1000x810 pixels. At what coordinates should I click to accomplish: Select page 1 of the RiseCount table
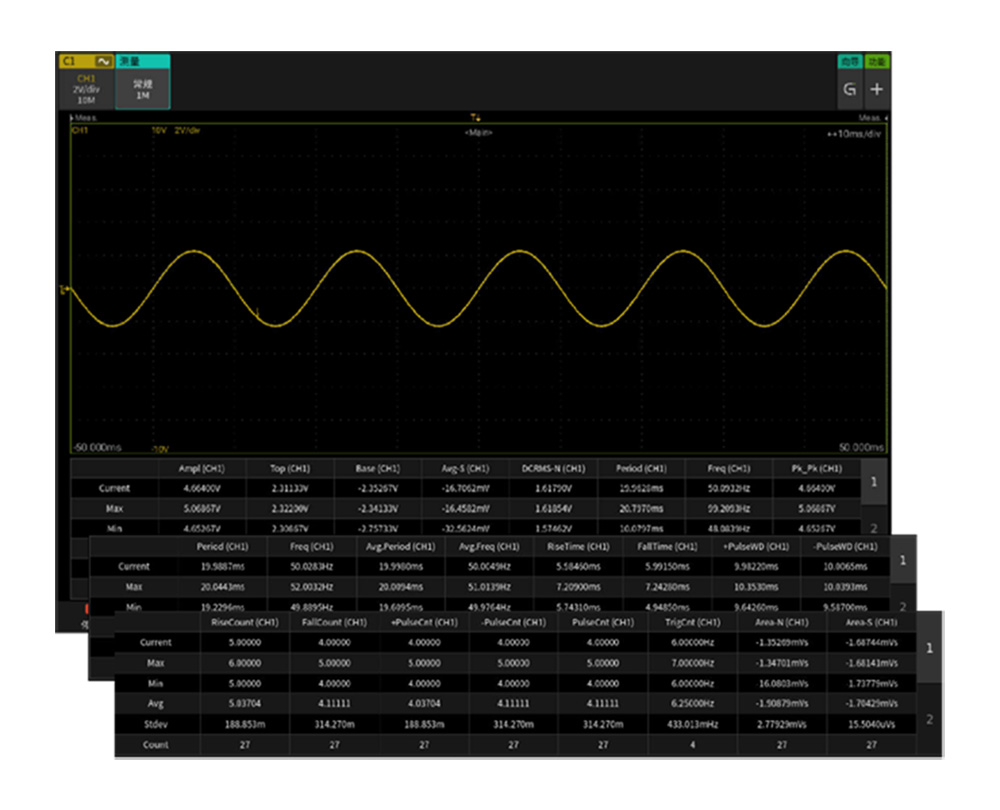tap(929, 648)
